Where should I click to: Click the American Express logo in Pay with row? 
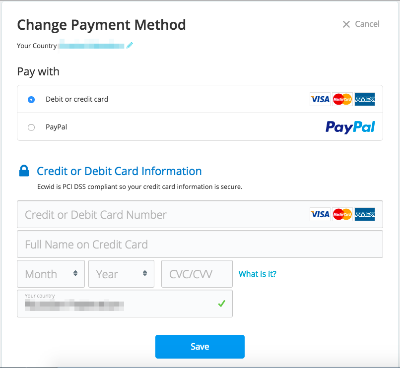[x=365, y=99]
